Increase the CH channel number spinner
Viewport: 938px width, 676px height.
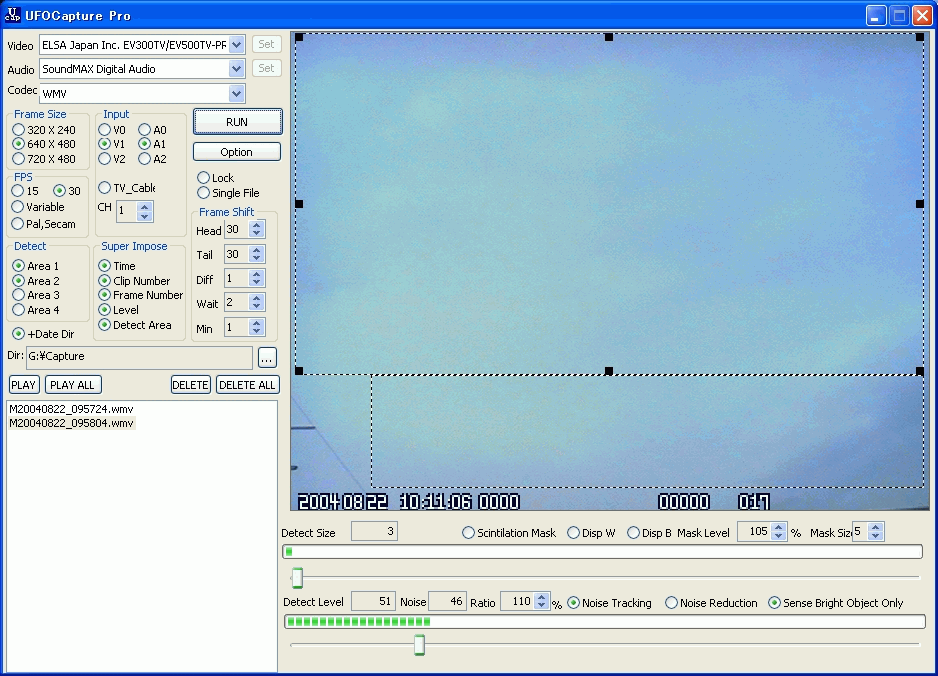pos(145,206)
